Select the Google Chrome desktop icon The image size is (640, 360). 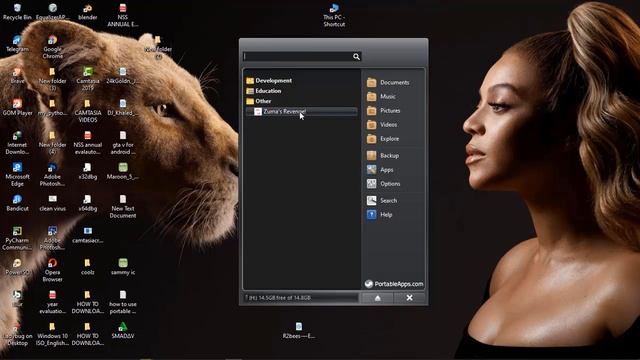pyautogui.click(x=52, y=47)
